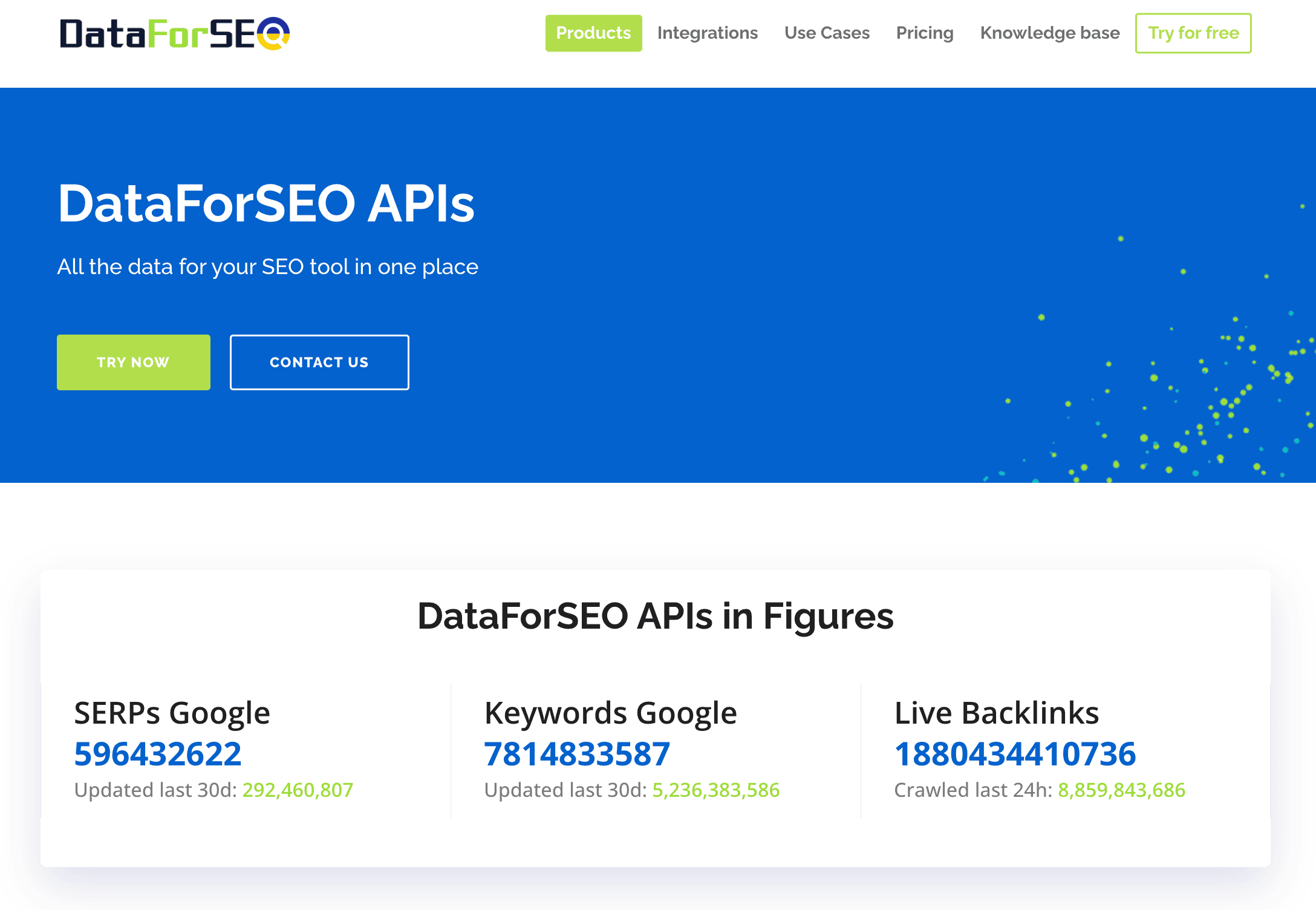The width and height of the screenshot is (1316, 910).
Task: Click the Live Backlinks count 1880434410736
Action: [1015, 754]
